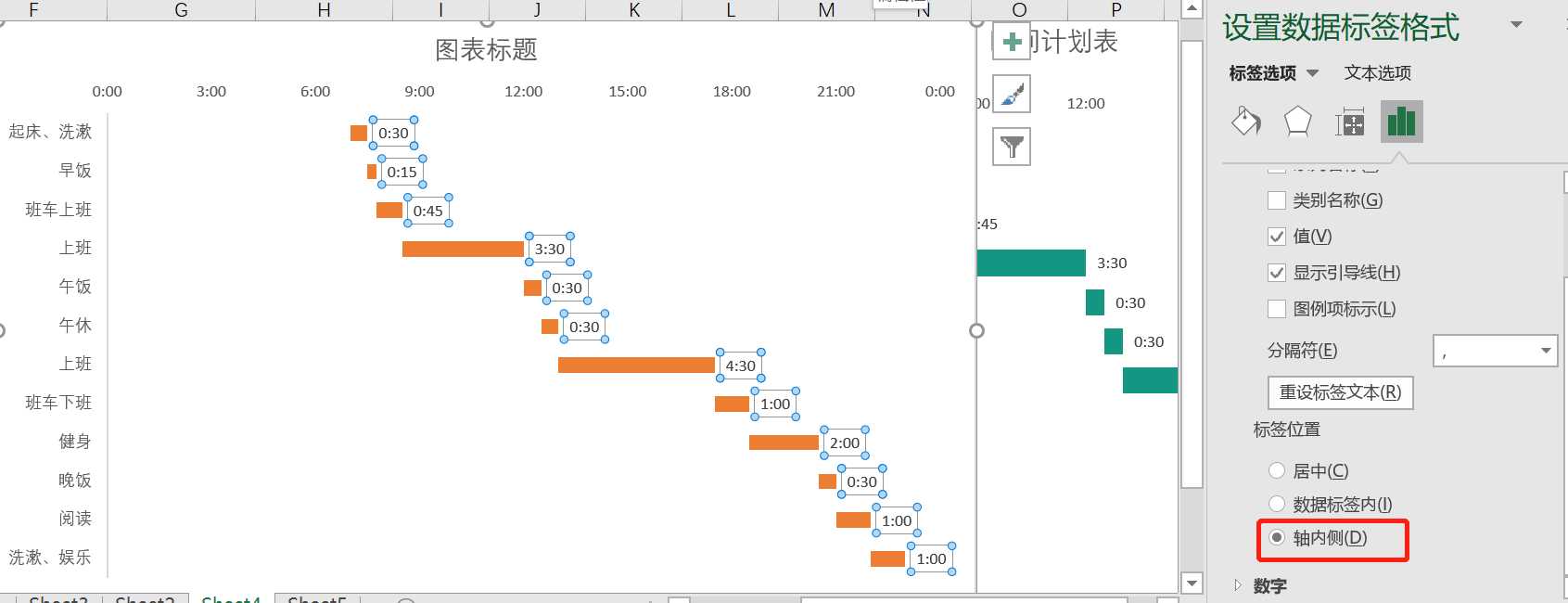Click the chart's right-middle resize handle
Viewport: 1568px width, 603px height.
[x=976, y=331]
